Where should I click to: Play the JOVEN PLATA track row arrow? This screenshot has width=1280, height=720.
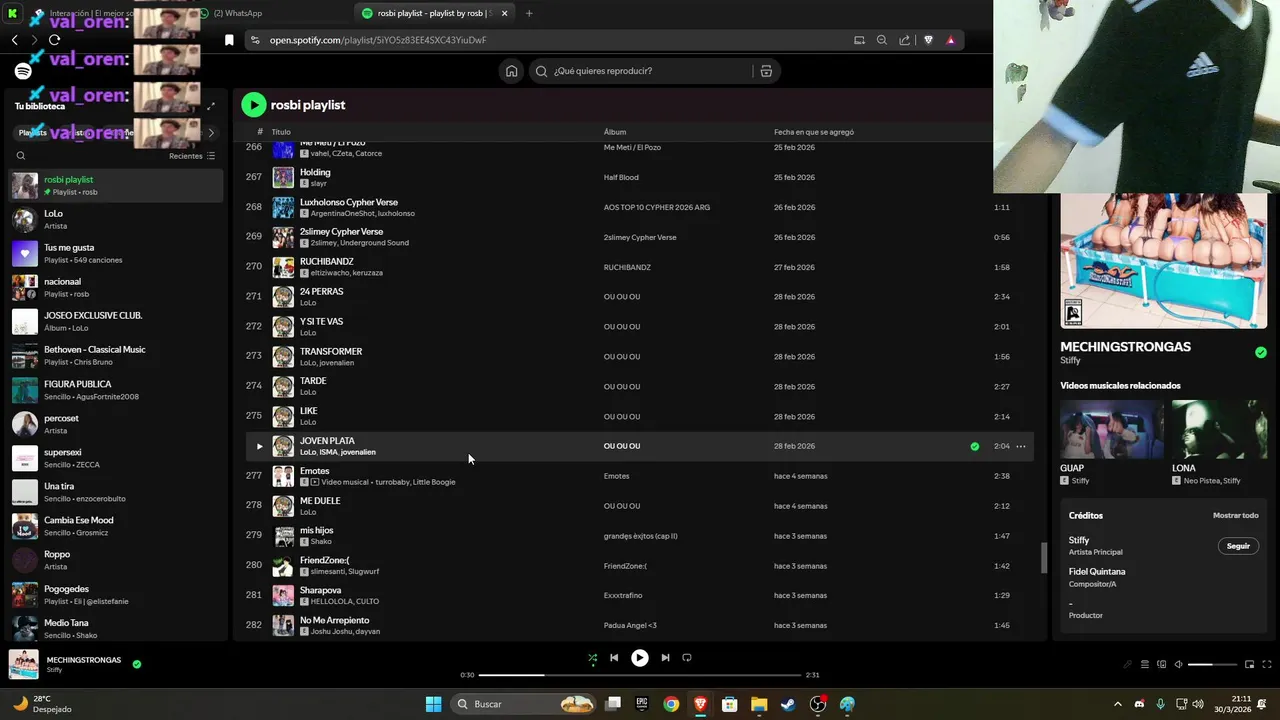point(259,446)
